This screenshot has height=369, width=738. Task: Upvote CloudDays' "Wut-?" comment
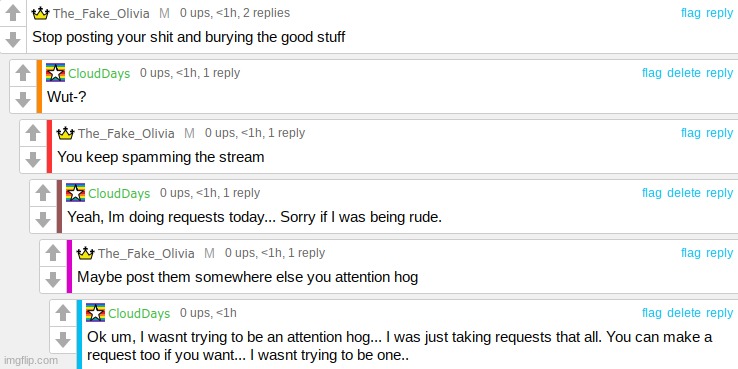(23, 73)
